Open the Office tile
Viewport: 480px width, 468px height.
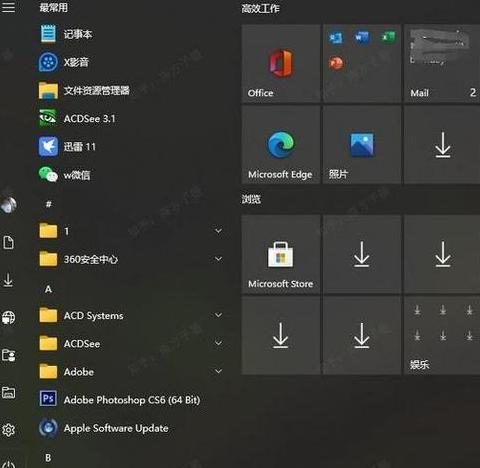[x=281, y=63]
